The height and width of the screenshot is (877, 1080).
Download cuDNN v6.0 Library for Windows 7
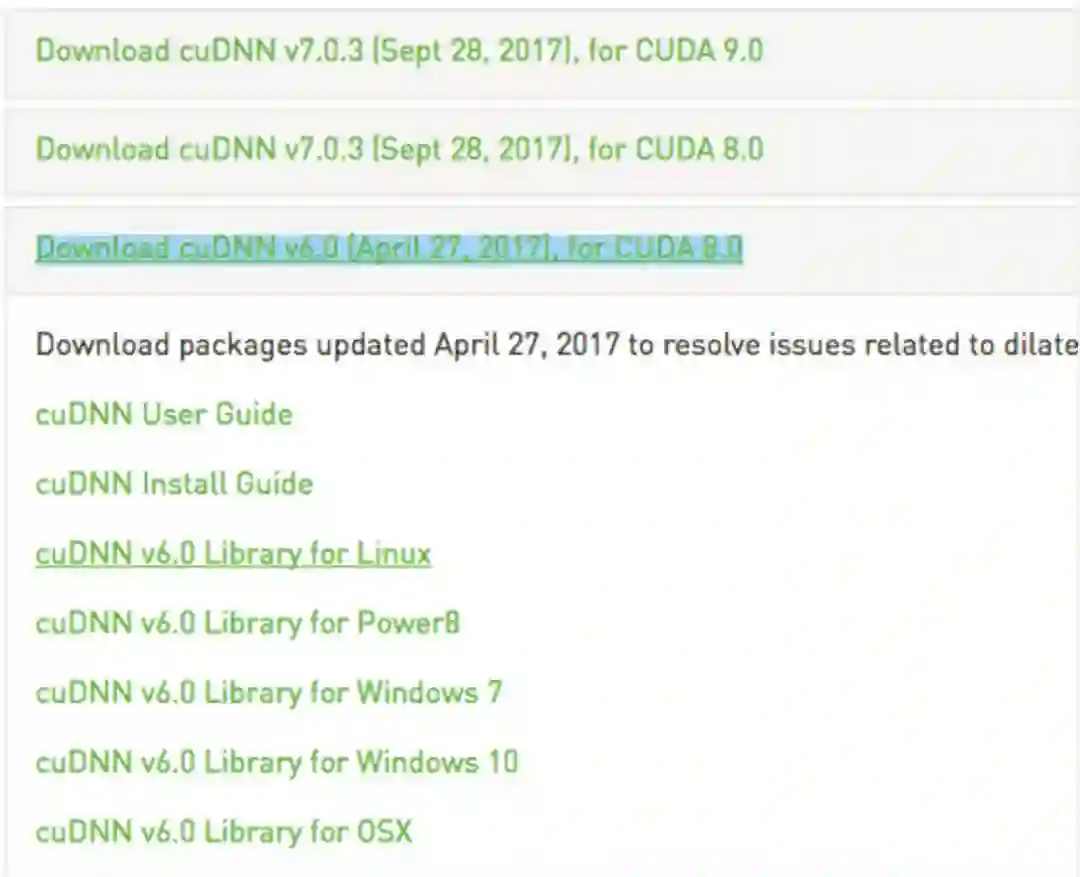[268, 692]
